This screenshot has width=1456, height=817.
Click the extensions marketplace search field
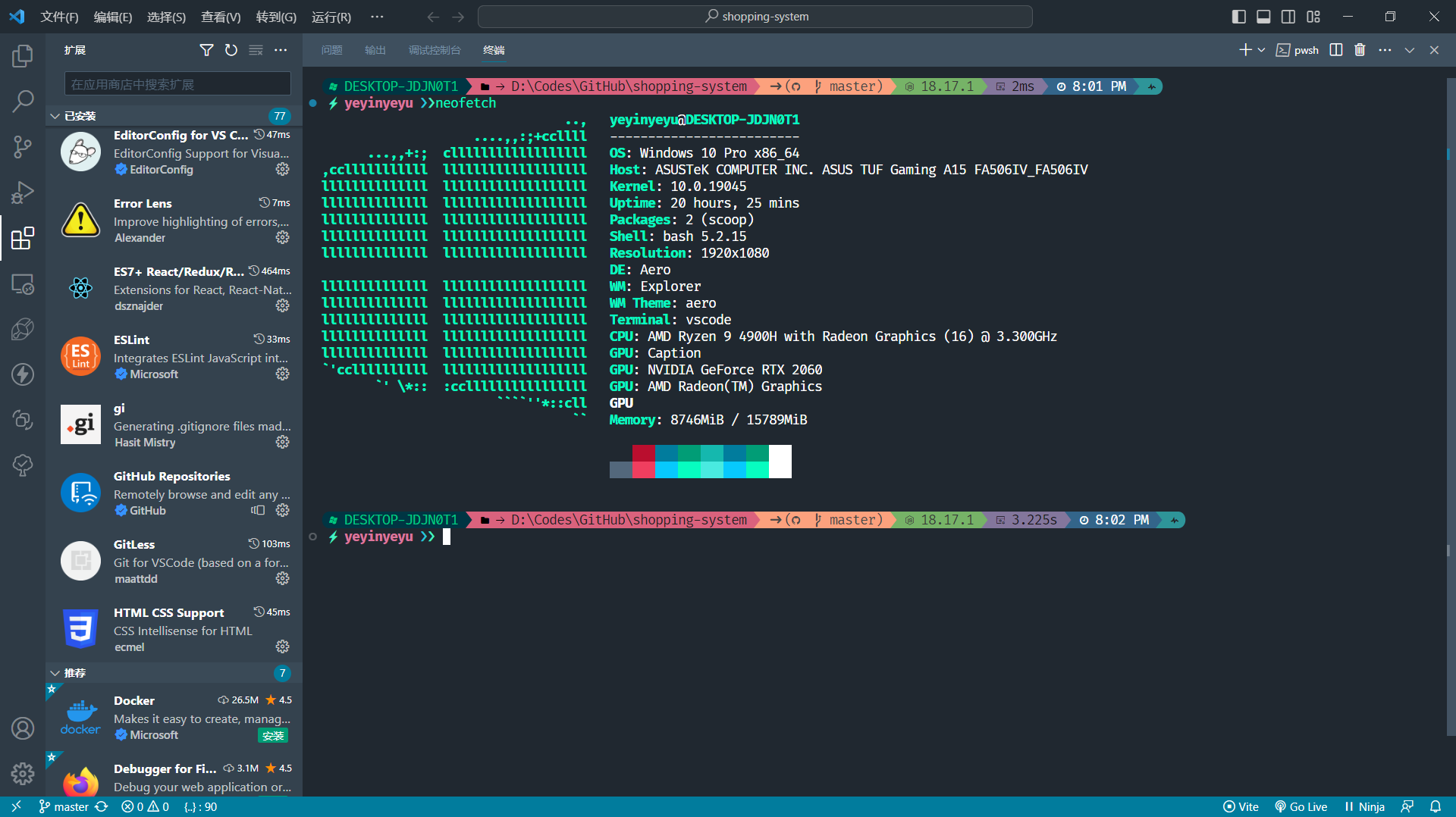[177, 84]
